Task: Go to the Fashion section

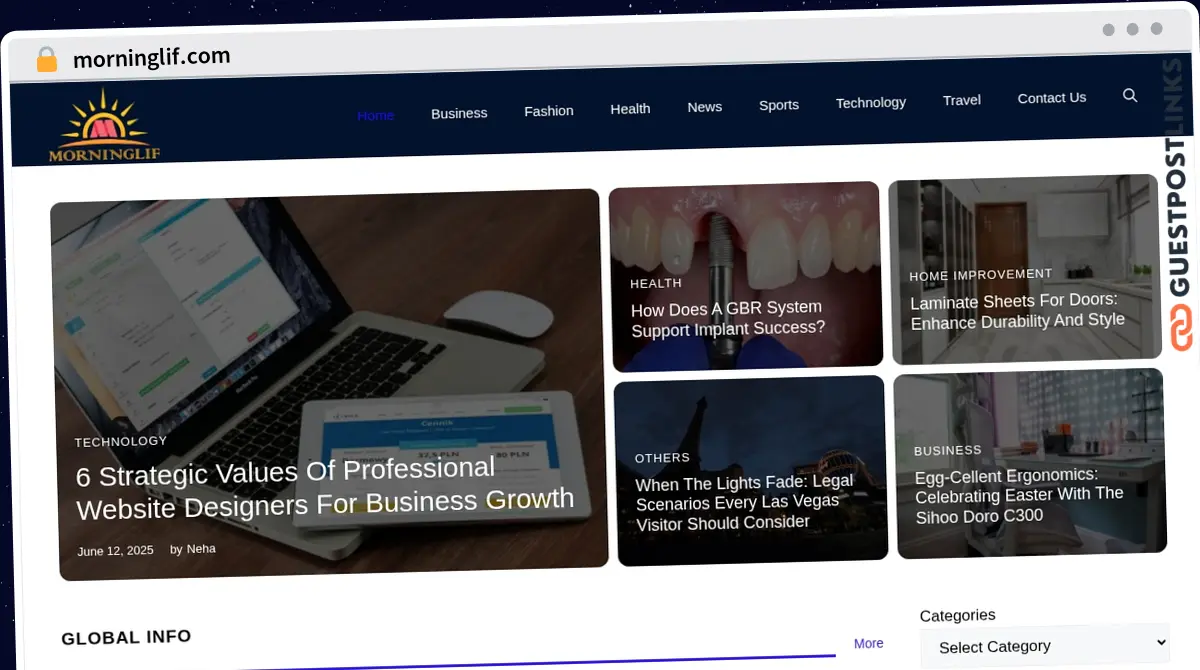Action: click(x=549, y=111)
